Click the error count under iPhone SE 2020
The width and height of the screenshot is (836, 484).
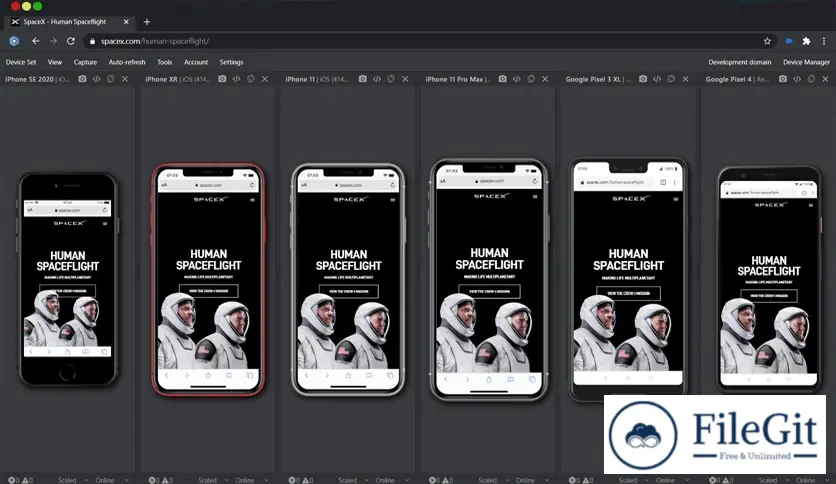(14, 480)
